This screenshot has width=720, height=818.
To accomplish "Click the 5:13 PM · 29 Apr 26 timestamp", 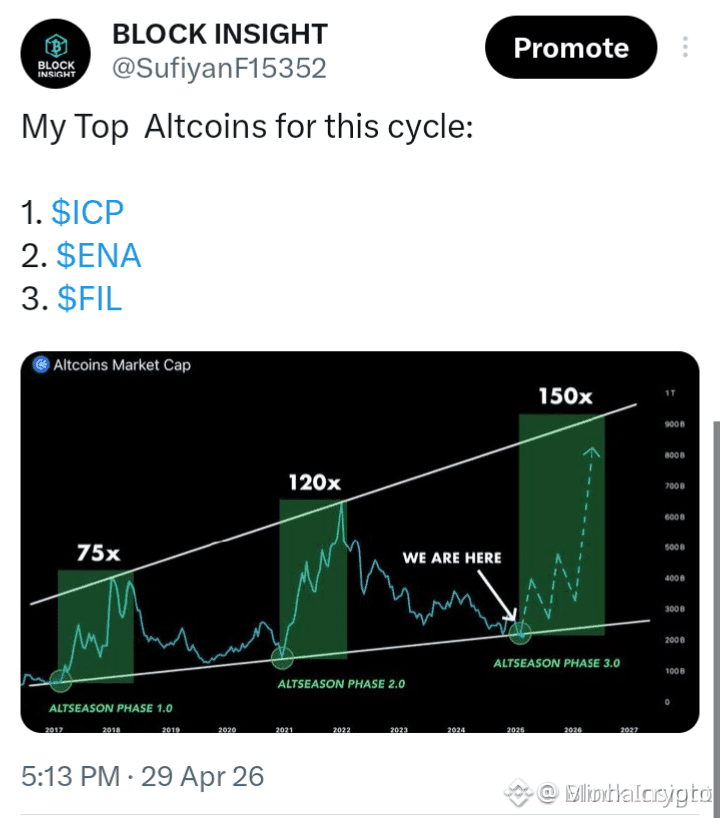I will 142,776.
